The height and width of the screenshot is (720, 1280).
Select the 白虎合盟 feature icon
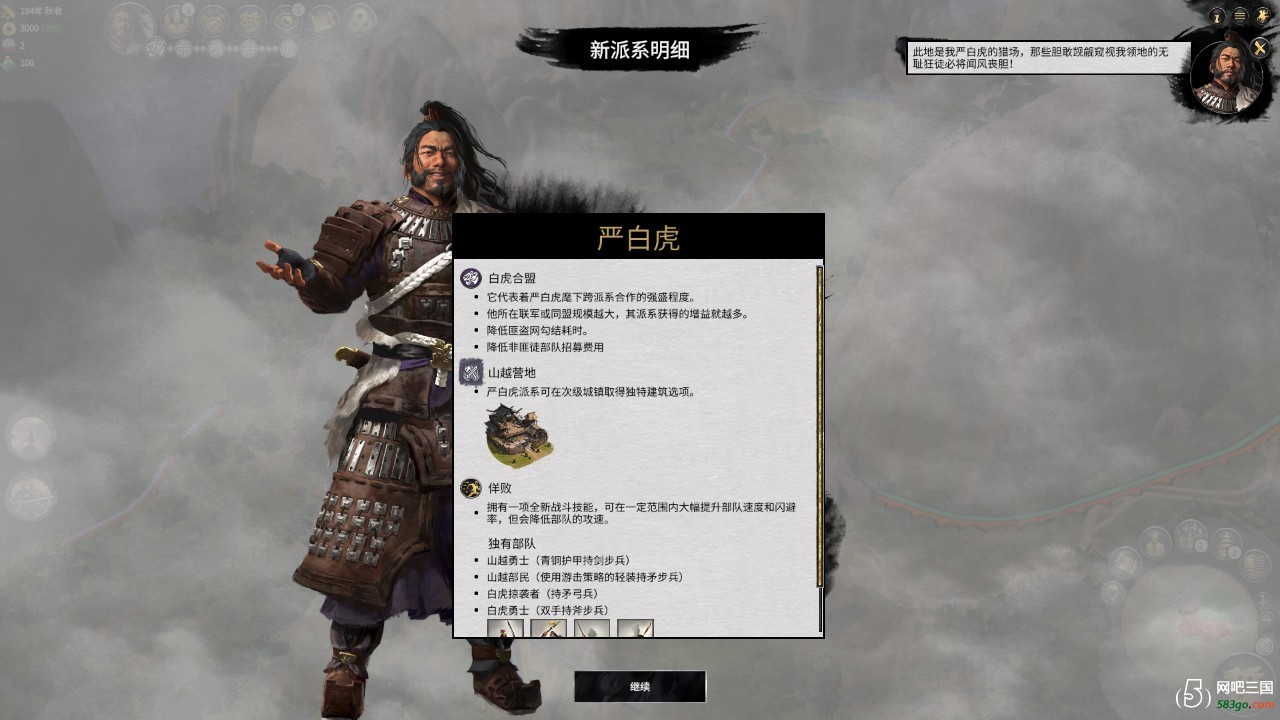[x=470, y=278]
